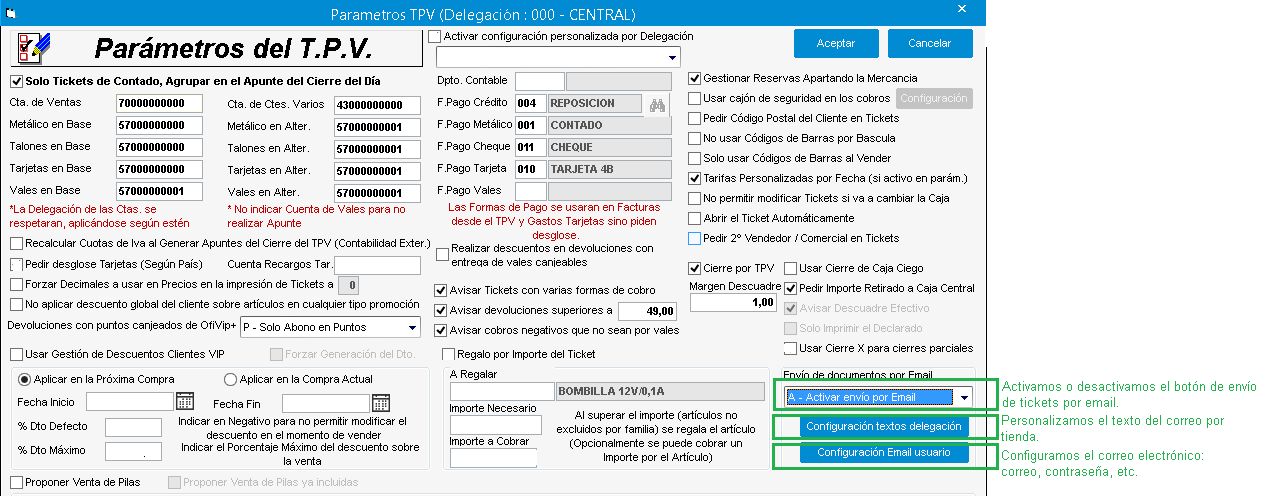This screenshot has width=1264, height=496.
Task: Check Usar Cierre X para cierres parciales
Action: 790,348
